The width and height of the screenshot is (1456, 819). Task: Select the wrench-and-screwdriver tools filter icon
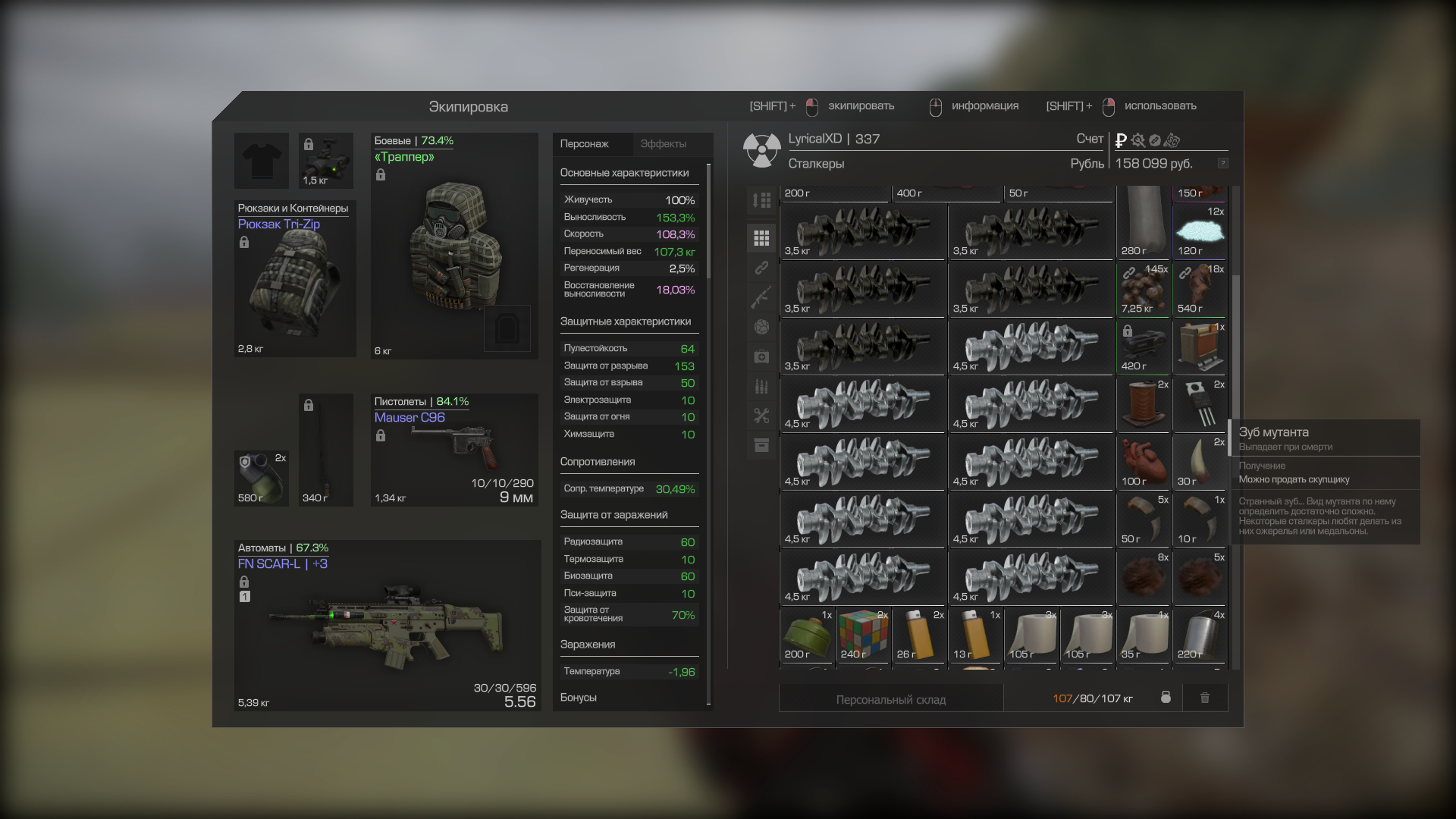point(761,416)
